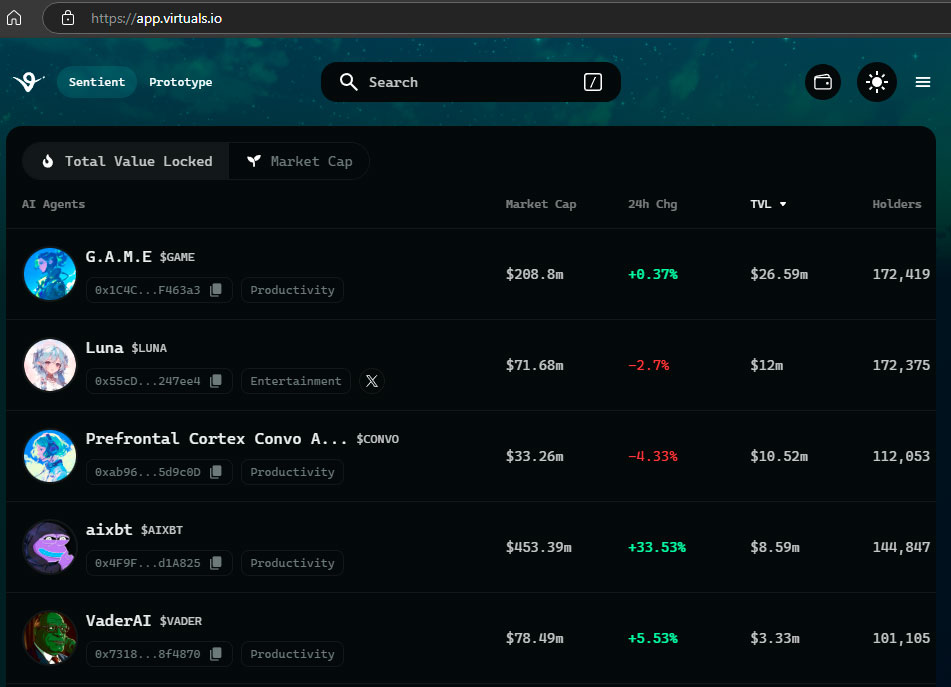The image size is (951, 687).
Task: Click the slash shortcut icon in search
Action: [x=593, y=82]
